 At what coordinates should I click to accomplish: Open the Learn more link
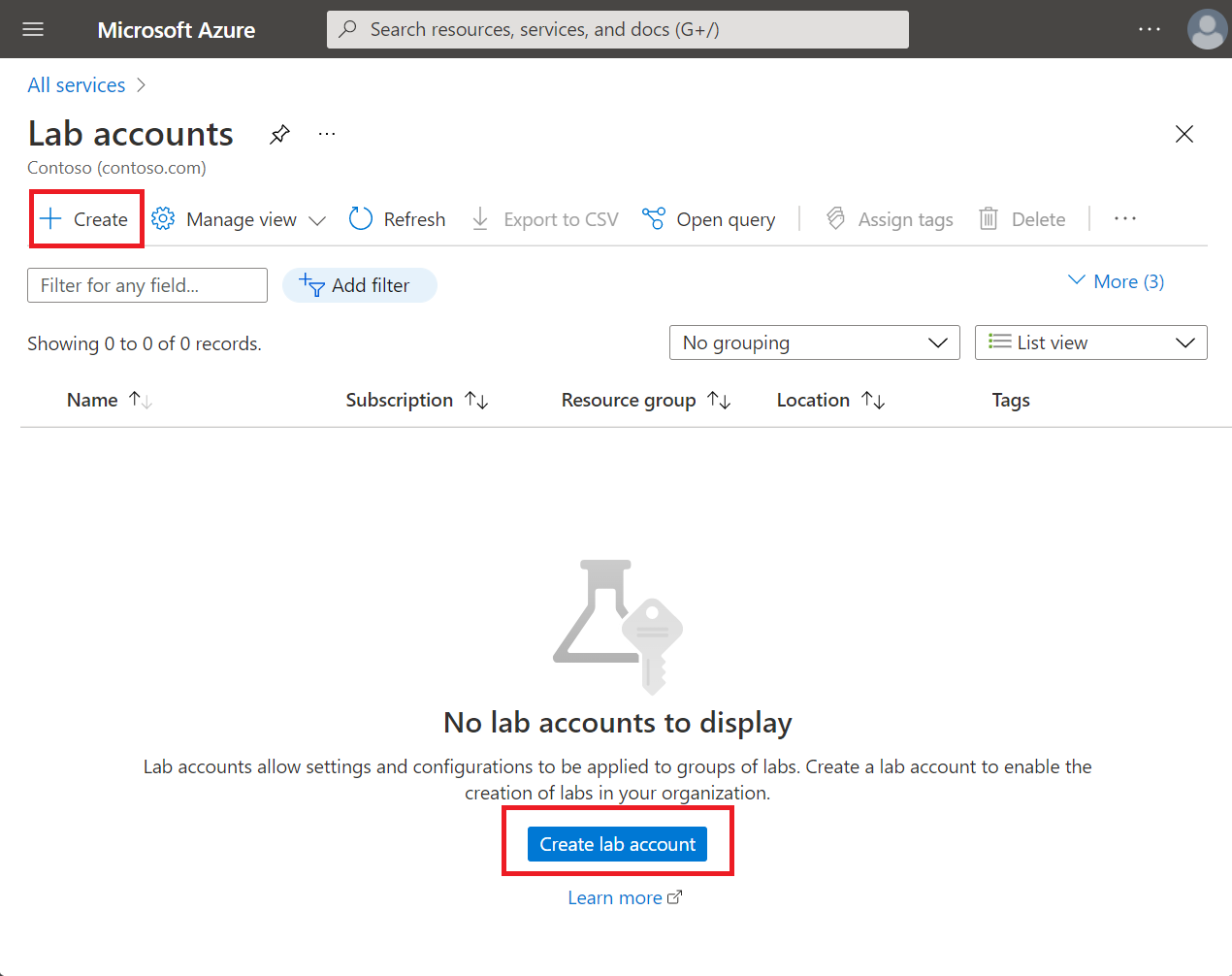pyautogui.click(x=617, y=897)
